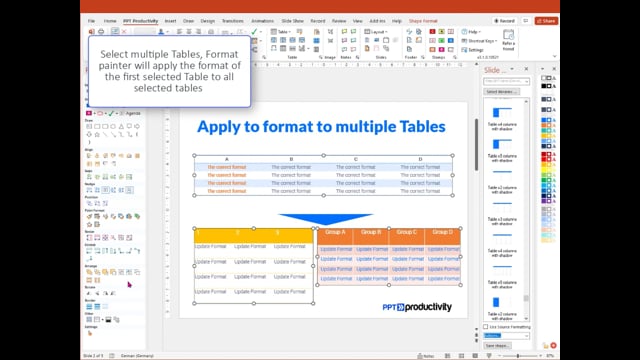Click the print icon in the ribbon
The image size is (640, 360).
point(101,31)
